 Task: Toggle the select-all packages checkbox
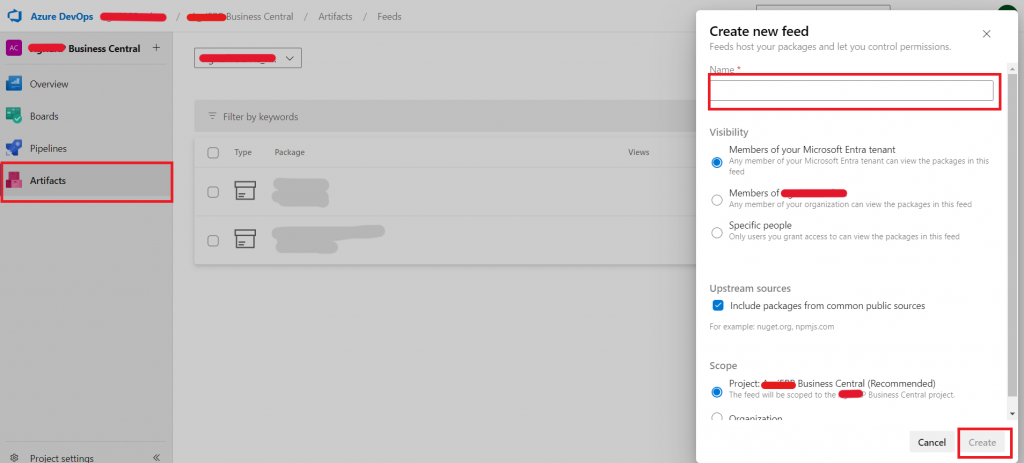tap(213, 152)
